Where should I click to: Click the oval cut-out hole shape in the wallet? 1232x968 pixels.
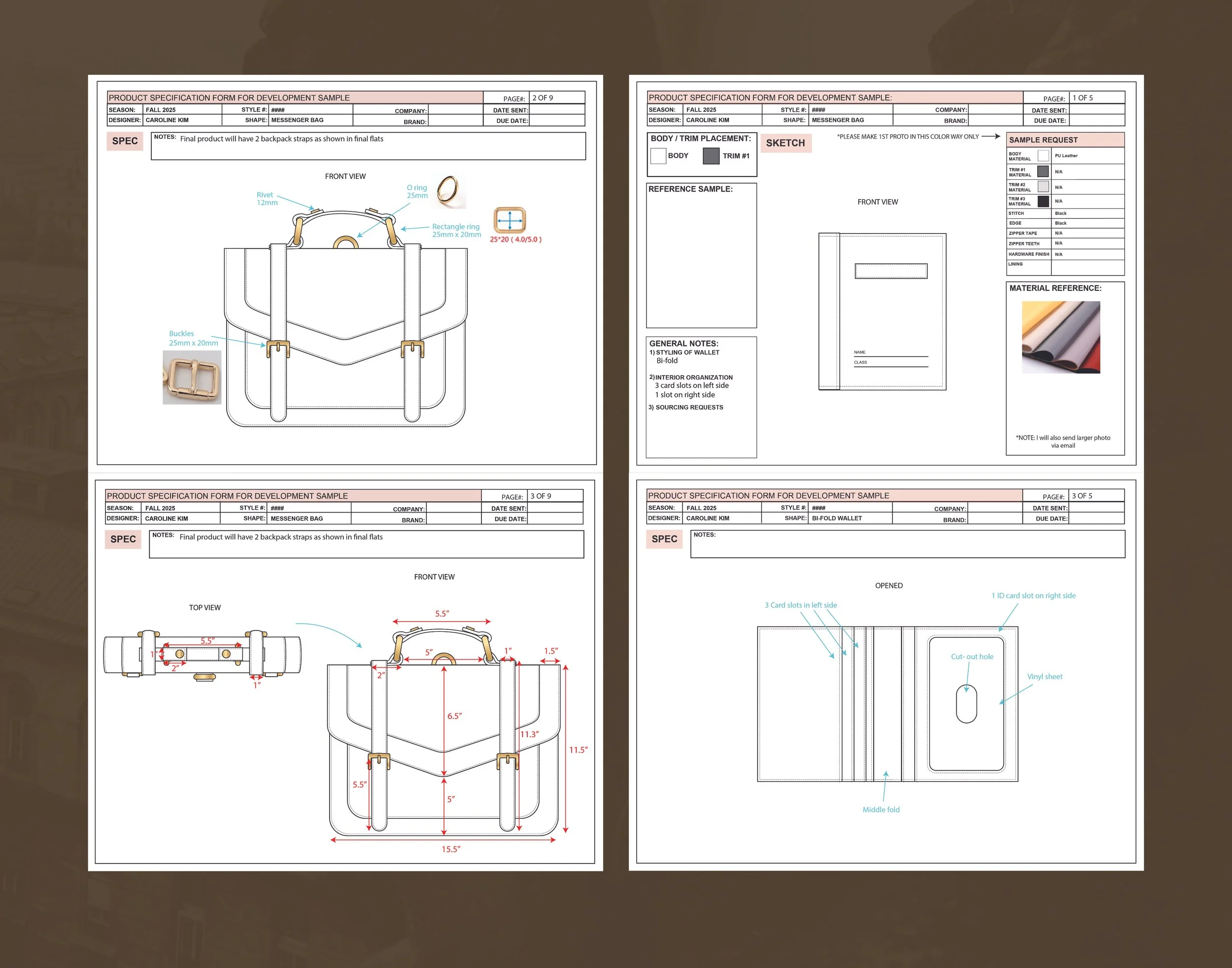coord(966,704)
